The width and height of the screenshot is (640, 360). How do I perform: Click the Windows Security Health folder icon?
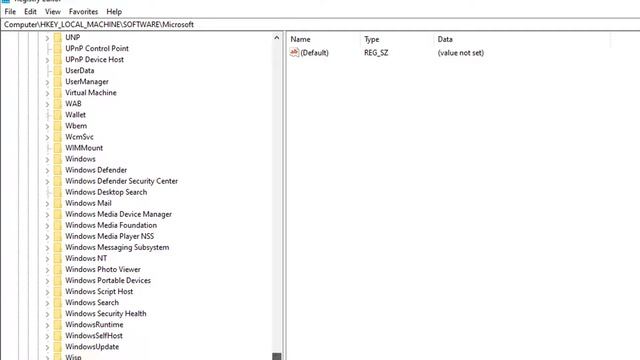tap(58, 313)
